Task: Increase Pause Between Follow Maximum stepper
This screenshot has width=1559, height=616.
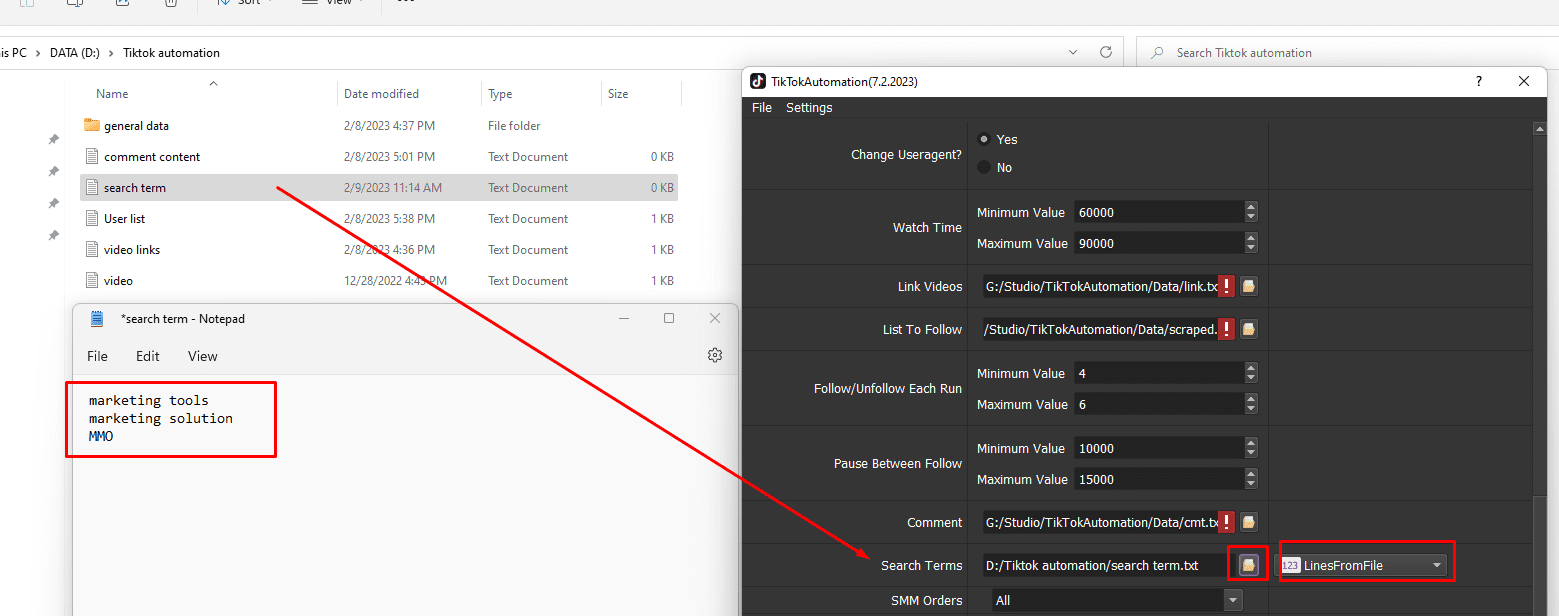Action: coord(1251,474)
